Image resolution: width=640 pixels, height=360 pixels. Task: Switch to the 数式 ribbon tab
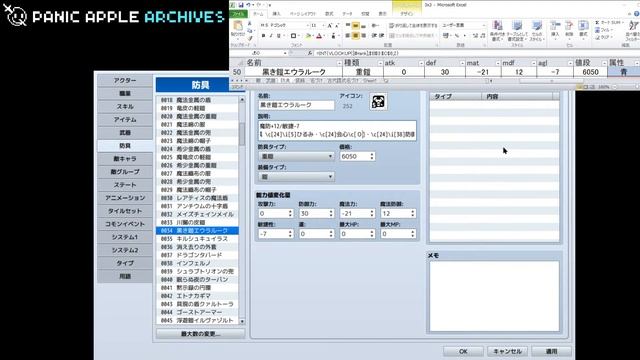329,14
